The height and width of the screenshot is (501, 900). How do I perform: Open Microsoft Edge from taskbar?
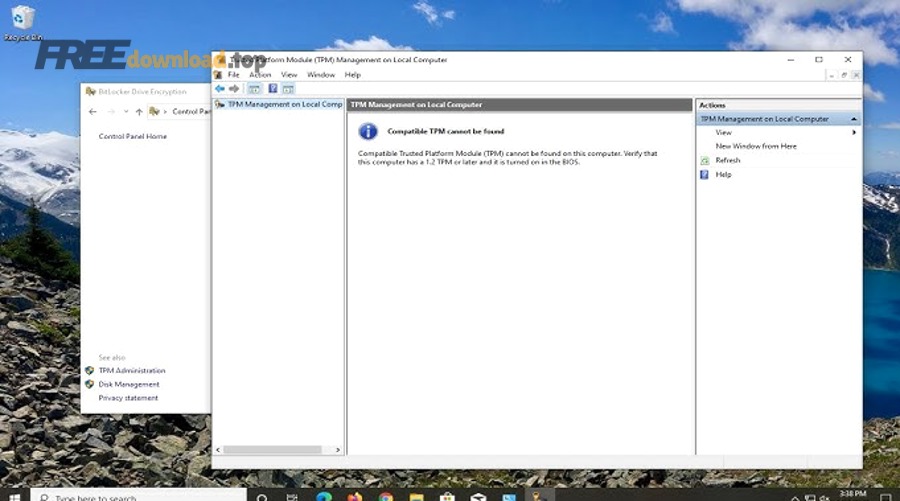point(324,496)
